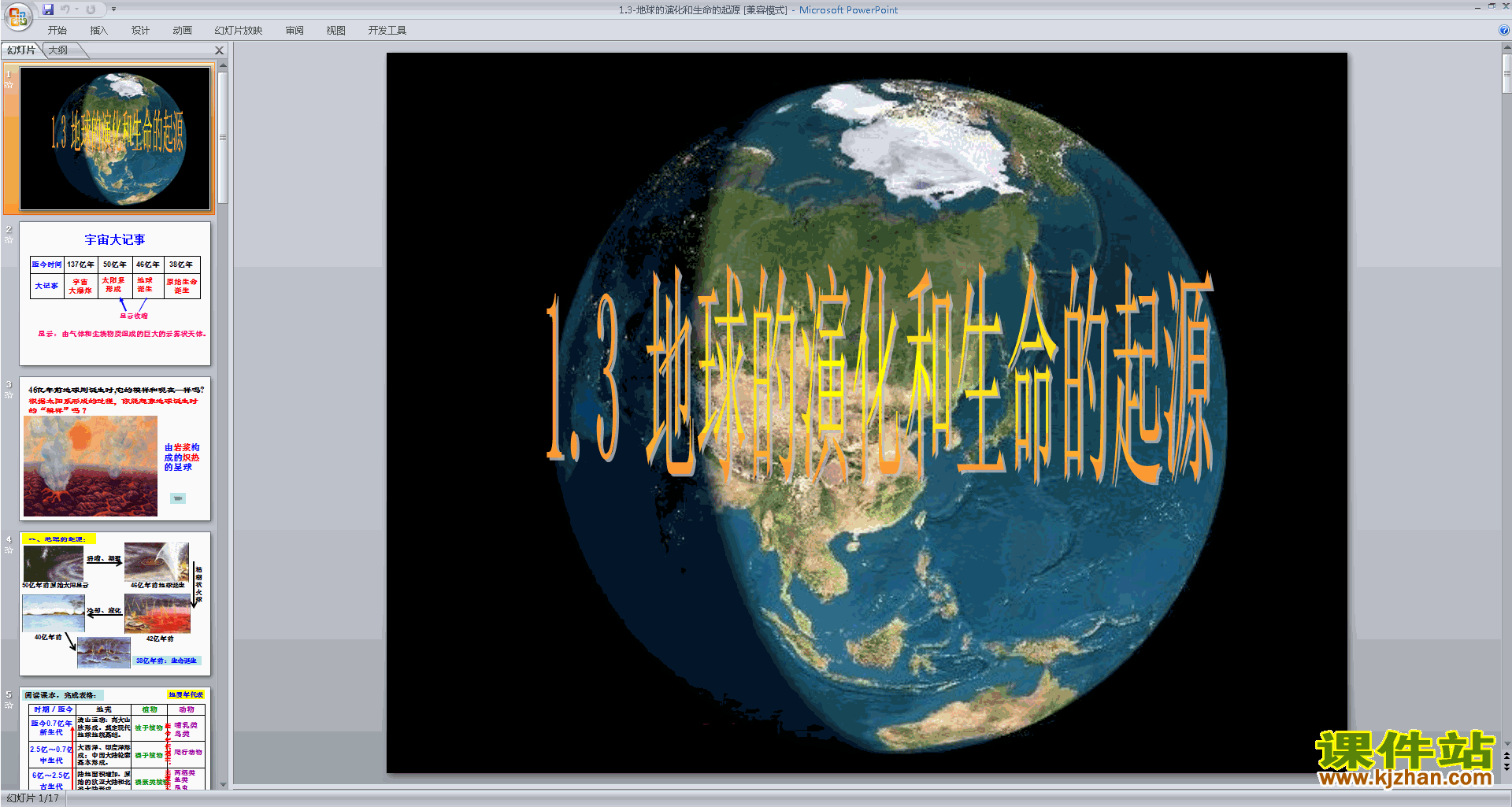The height and width of the screenshot is (807, 1512).
Task: Select slide 5 thumbnail with the 地质年代表 table
Action: click(x=115, y=739)
